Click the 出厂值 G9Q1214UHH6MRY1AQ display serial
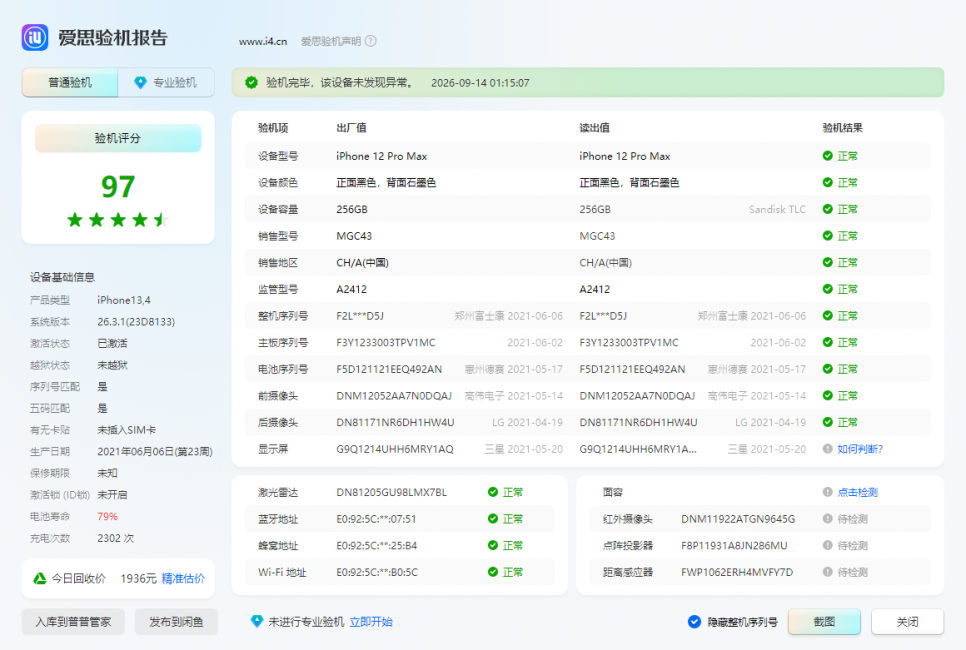Screen dimensions: 966x650 395,449
